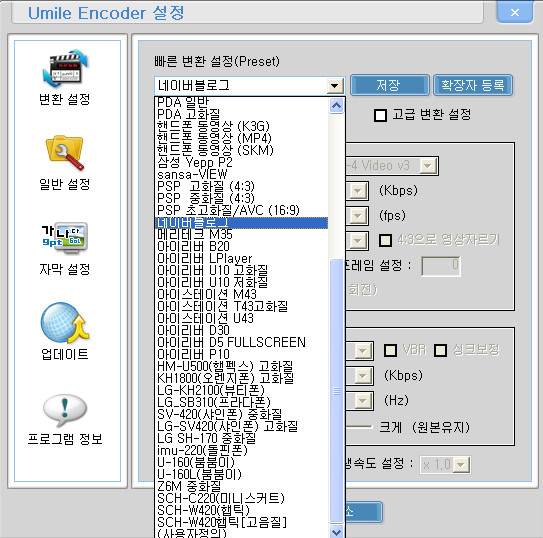Viewport: 543px width, 538px height.
Task: Choose 아이리버 U10 저화질 preset
Action: click(242, 282)
